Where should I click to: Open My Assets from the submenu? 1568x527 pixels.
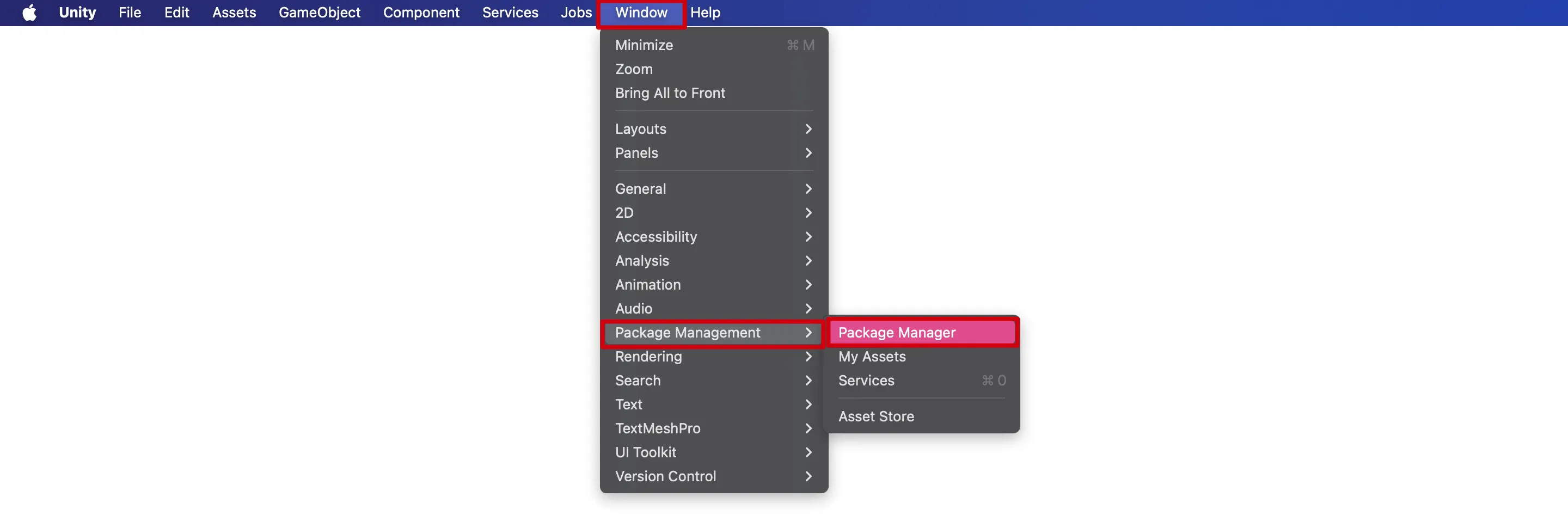click(922, 357)
